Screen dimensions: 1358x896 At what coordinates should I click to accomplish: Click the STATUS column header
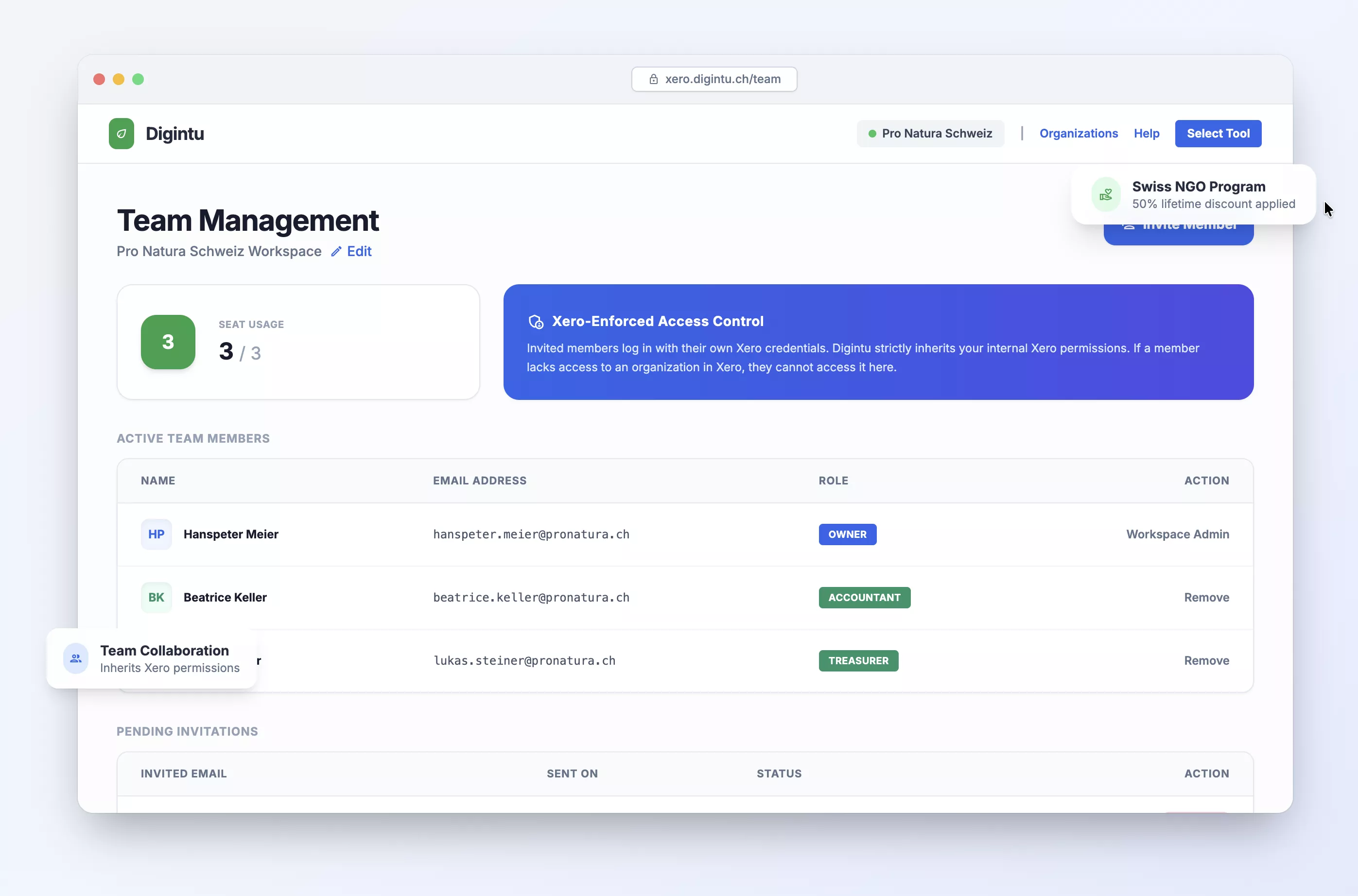click(x=779, y=774)
